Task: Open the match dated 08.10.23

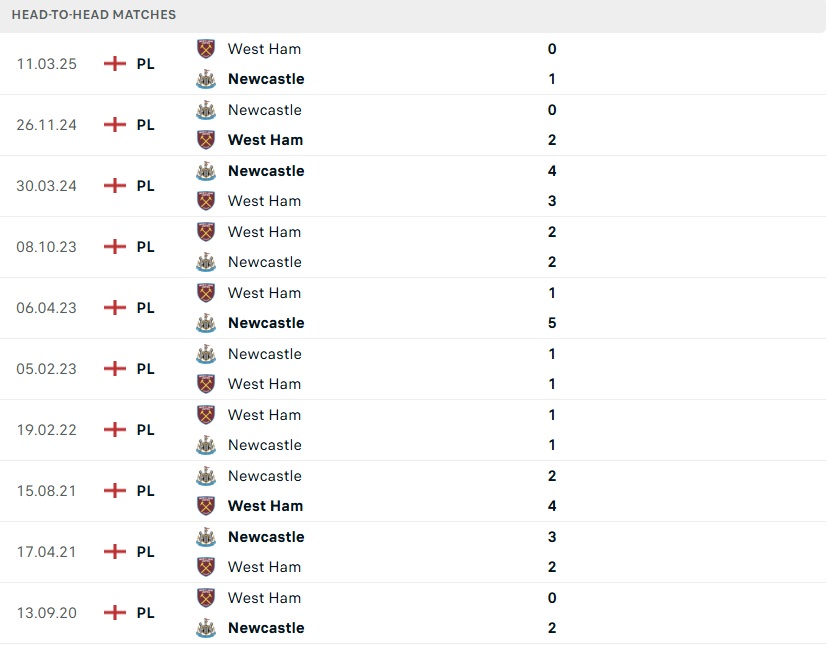Action: pos(45,247)
